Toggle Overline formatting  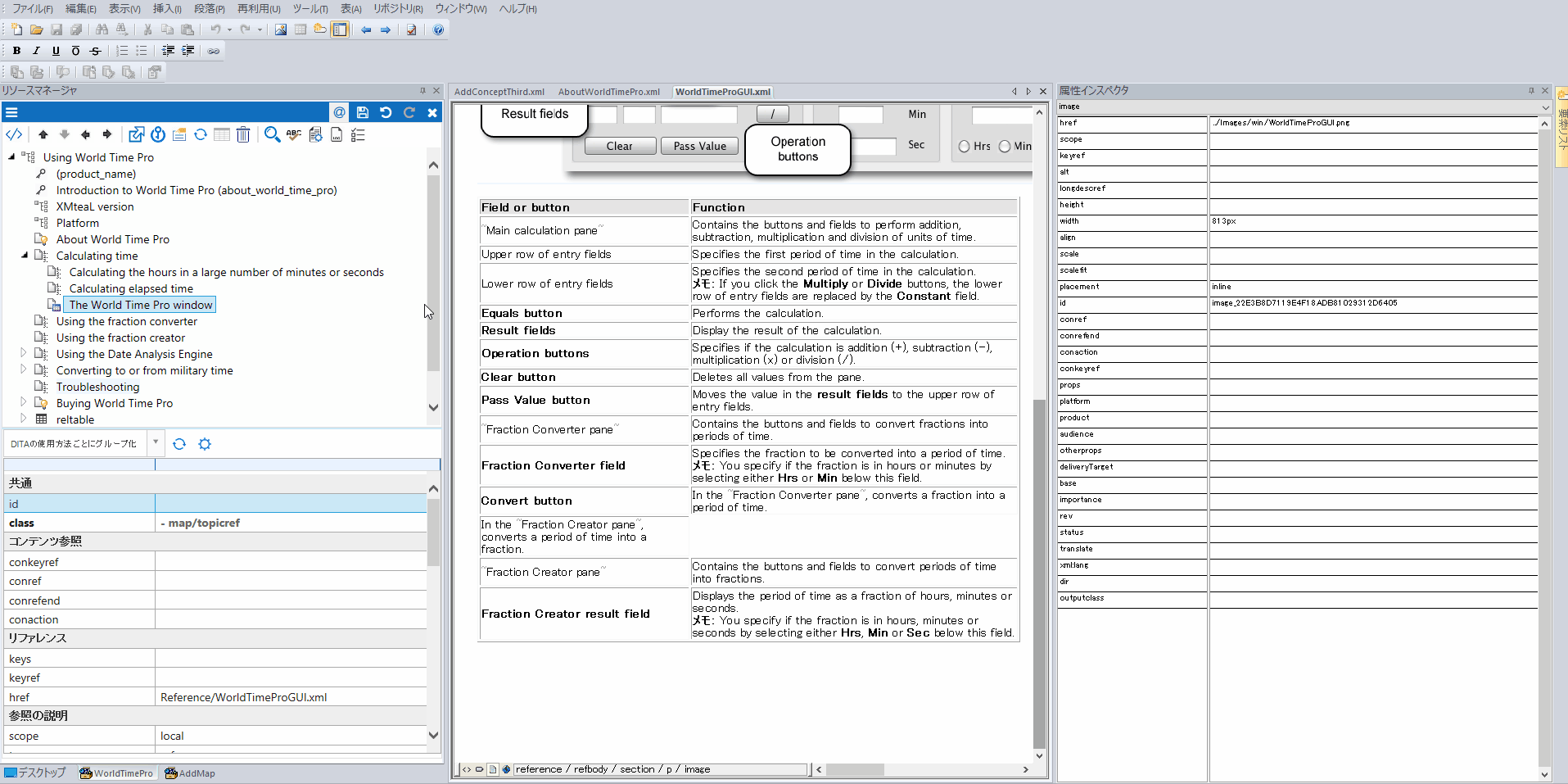pyautogui.click(x=75, y=51)
